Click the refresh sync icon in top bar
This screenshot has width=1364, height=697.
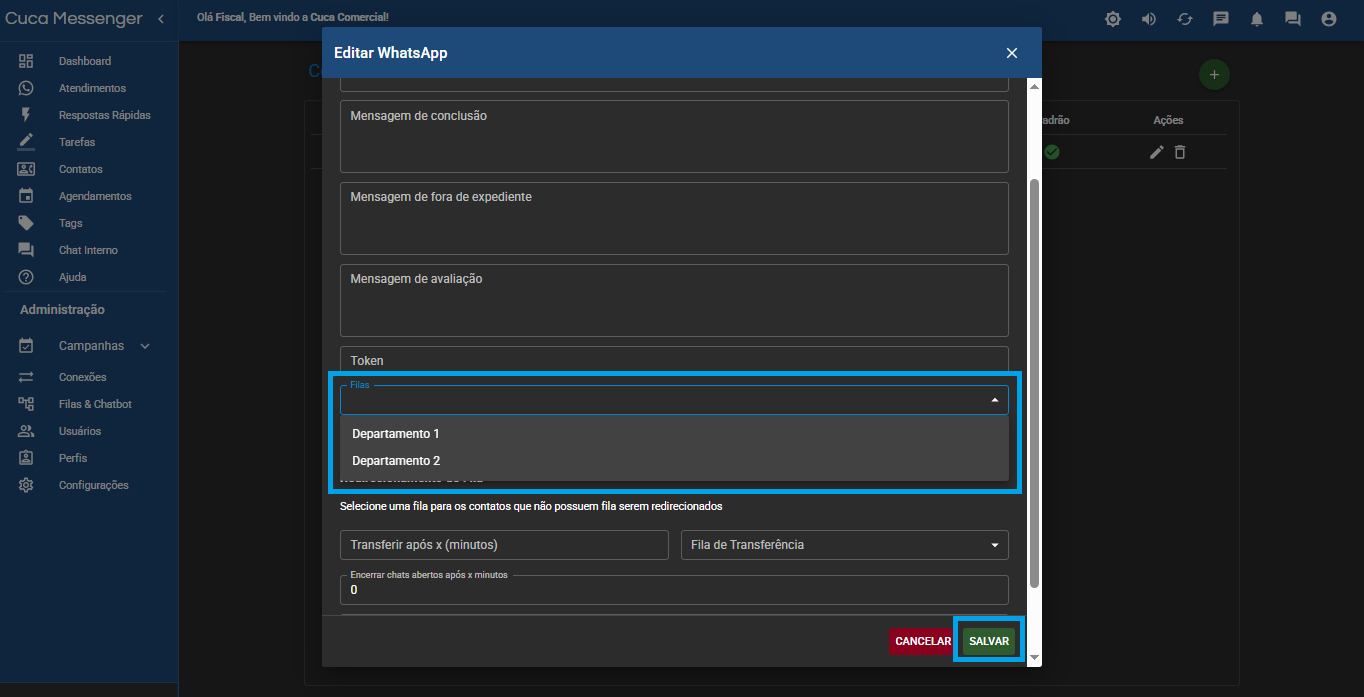click(1185, 19)
